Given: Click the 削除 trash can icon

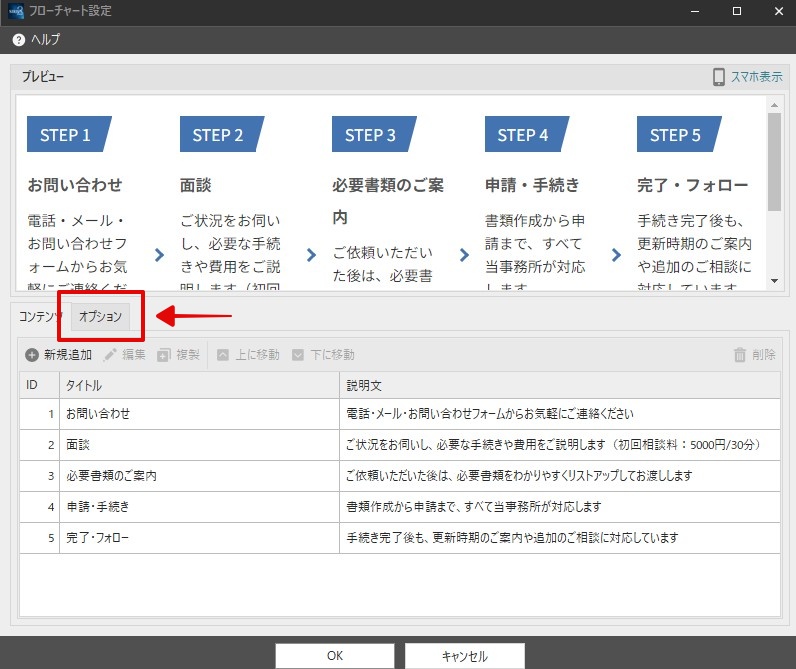Looking at the screenshot, I should tap(740, 355).
